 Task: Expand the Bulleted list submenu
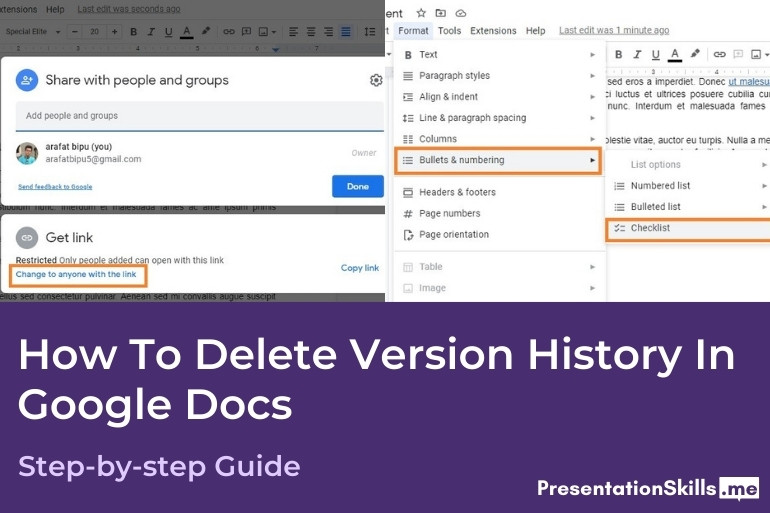coord(688,207)
